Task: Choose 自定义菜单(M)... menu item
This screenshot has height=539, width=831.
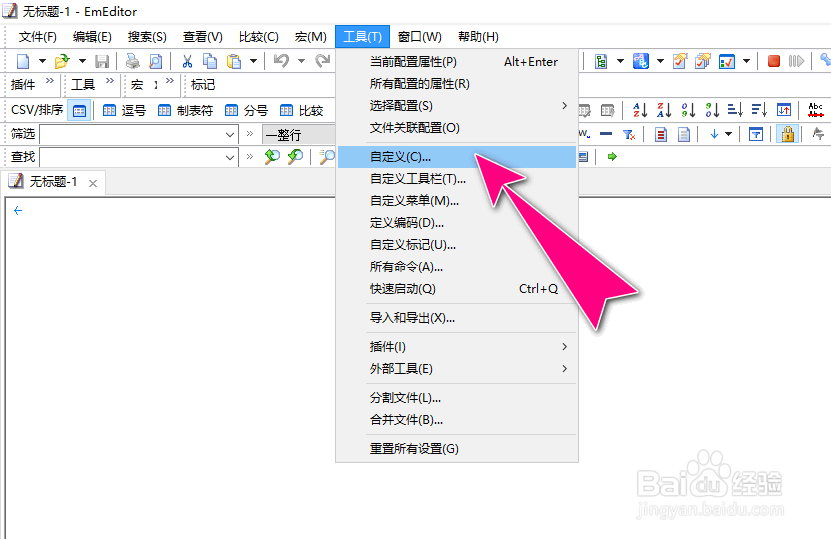Action: coord(457,201)
